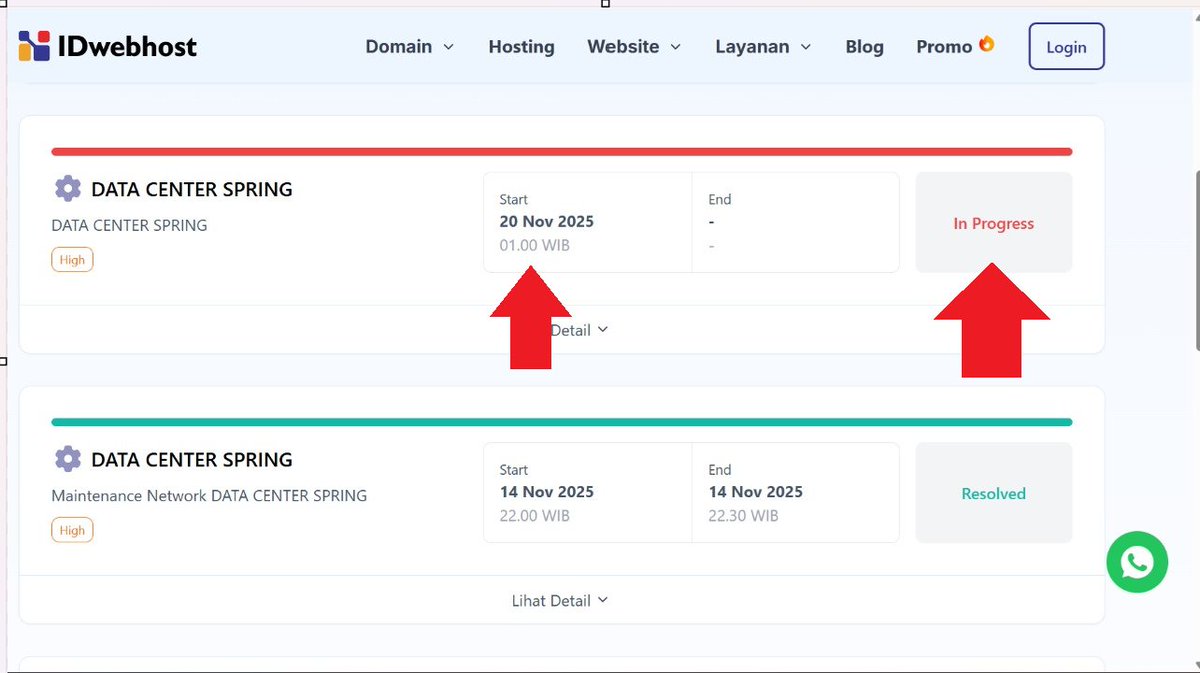Open the WhatsApp chat bubble
Viewport: 1200px width, 673px height.
[1137, 562]
